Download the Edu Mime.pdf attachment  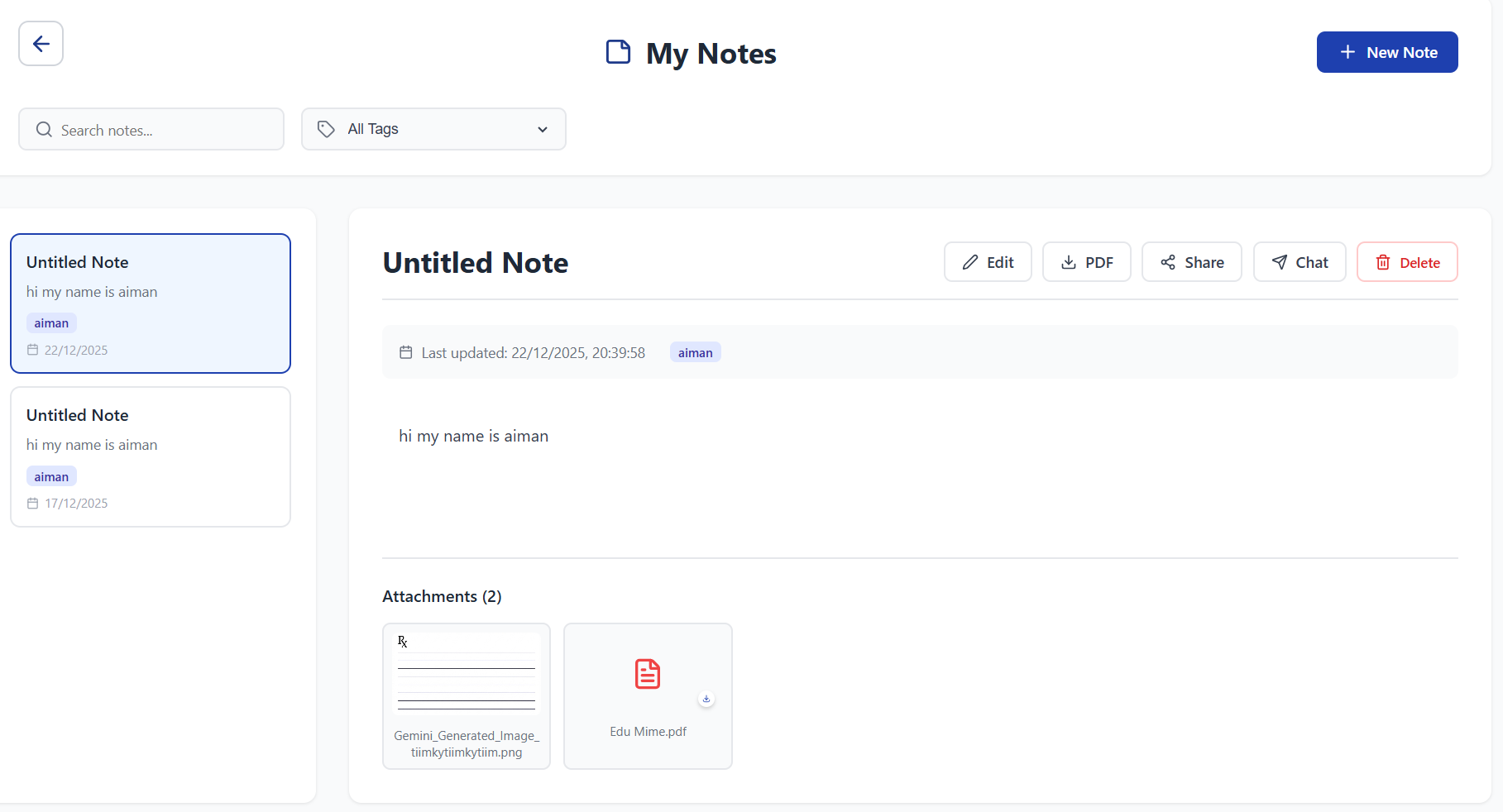(x=706, y=699)
